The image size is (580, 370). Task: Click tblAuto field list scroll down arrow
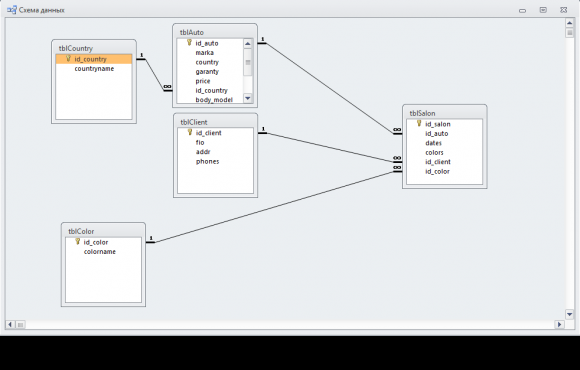(x=248, y=98)
